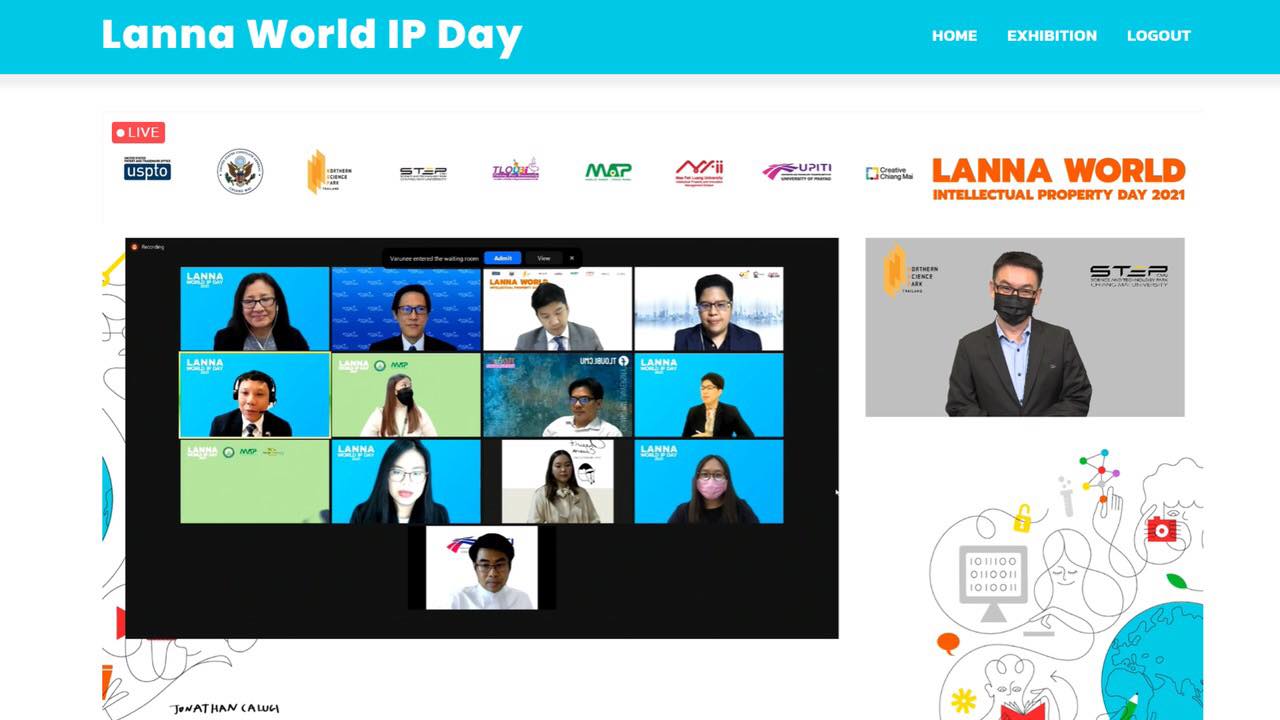Click the red camera illustration icon
Viewport: 1280px width, 720px height.
coord(1161,529)
